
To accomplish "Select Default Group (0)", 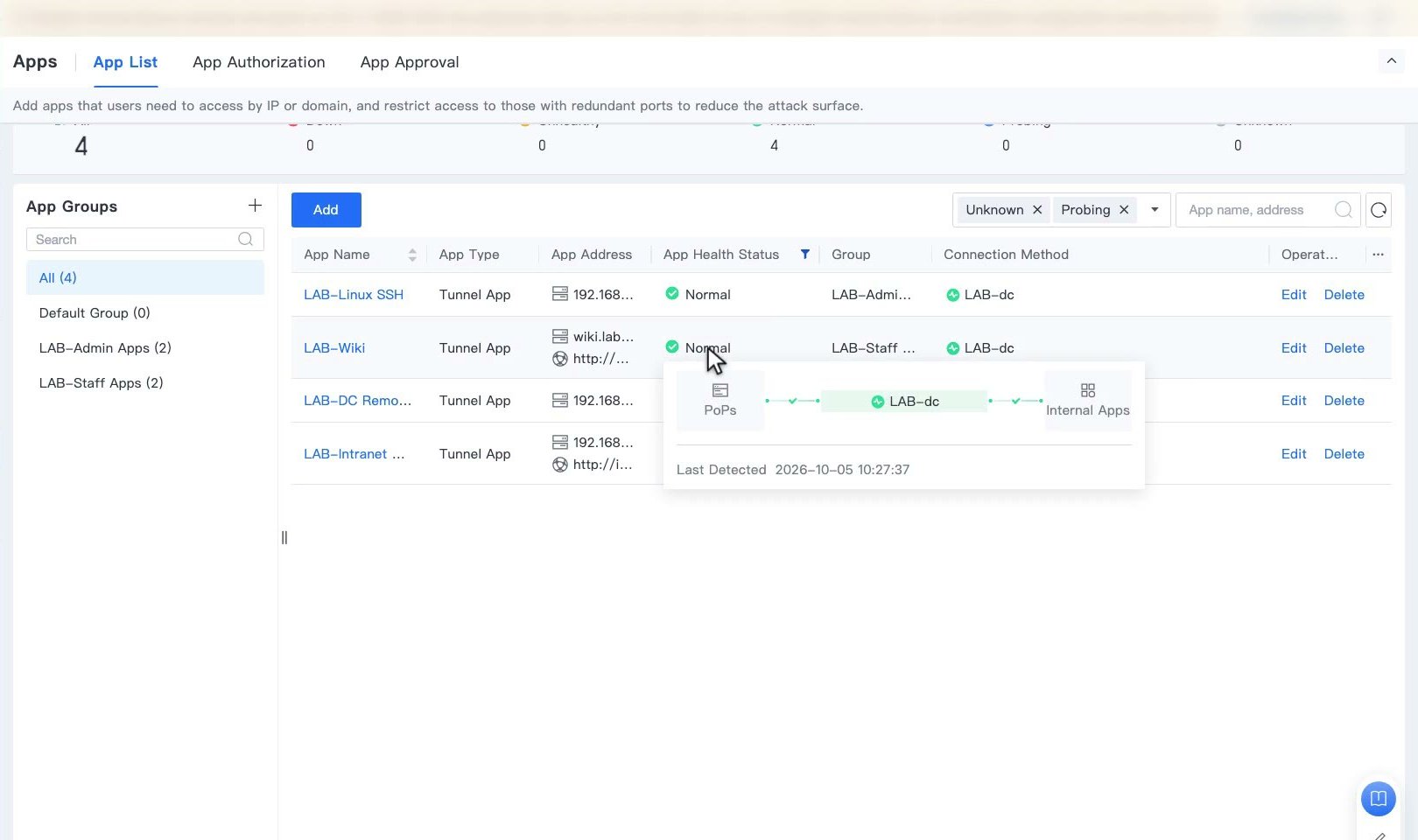I will (145, 312).
